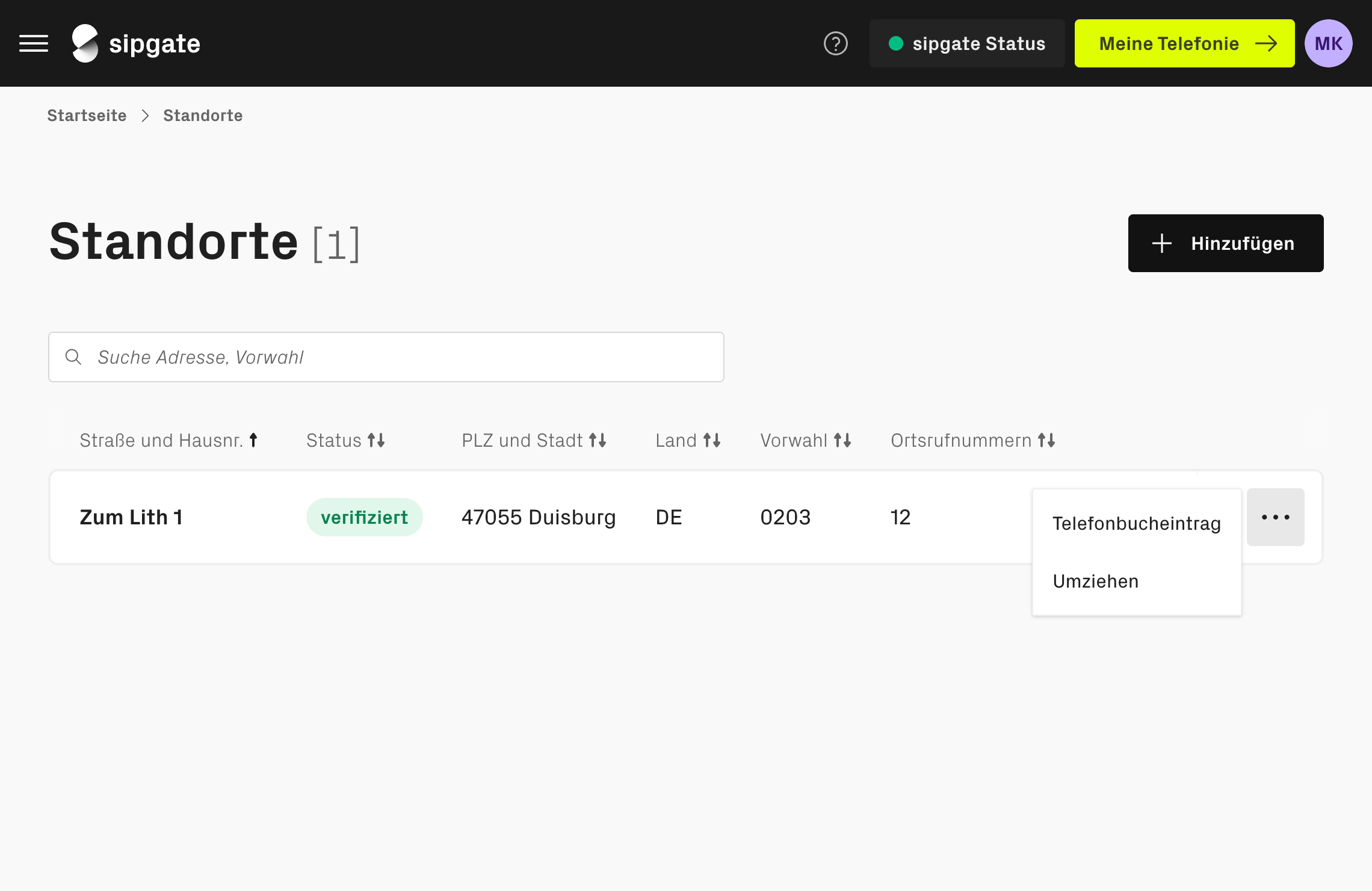Sort table by Vorwahl column

[x=805, y=441]
